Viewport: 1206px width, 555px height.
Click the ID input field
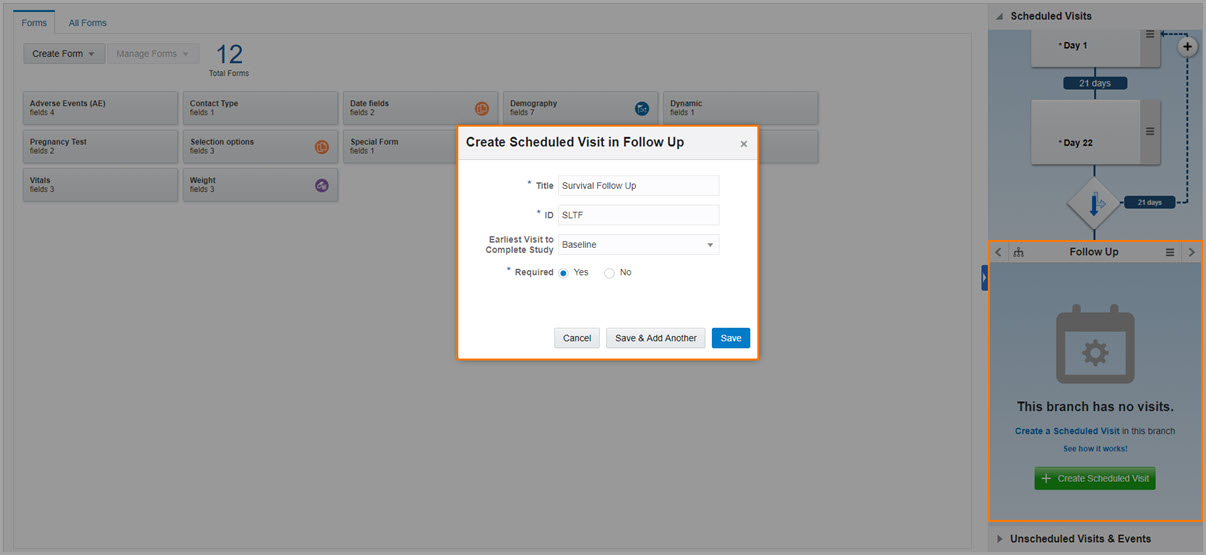(x=638, y=214)
